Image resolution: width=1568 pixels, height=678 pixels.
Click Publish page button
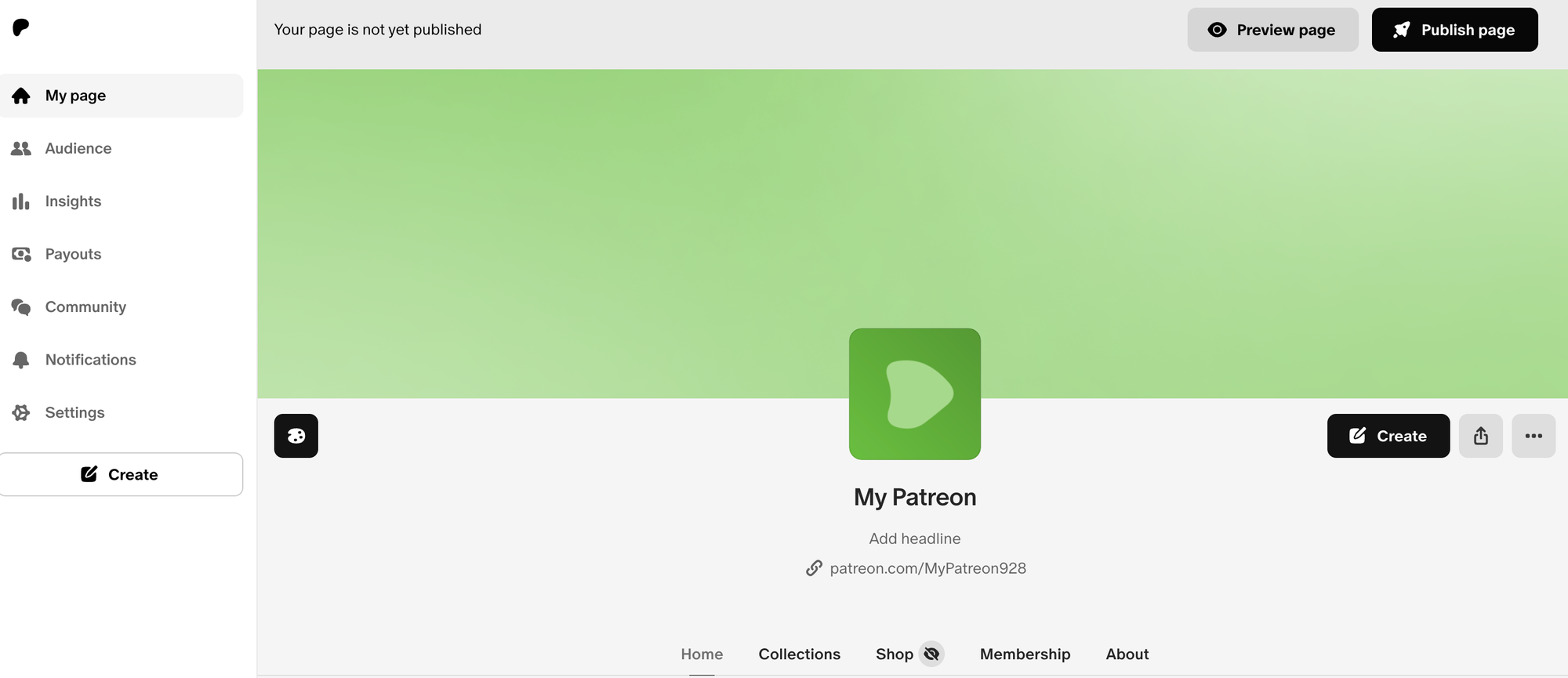click(x=1454, y=30)
